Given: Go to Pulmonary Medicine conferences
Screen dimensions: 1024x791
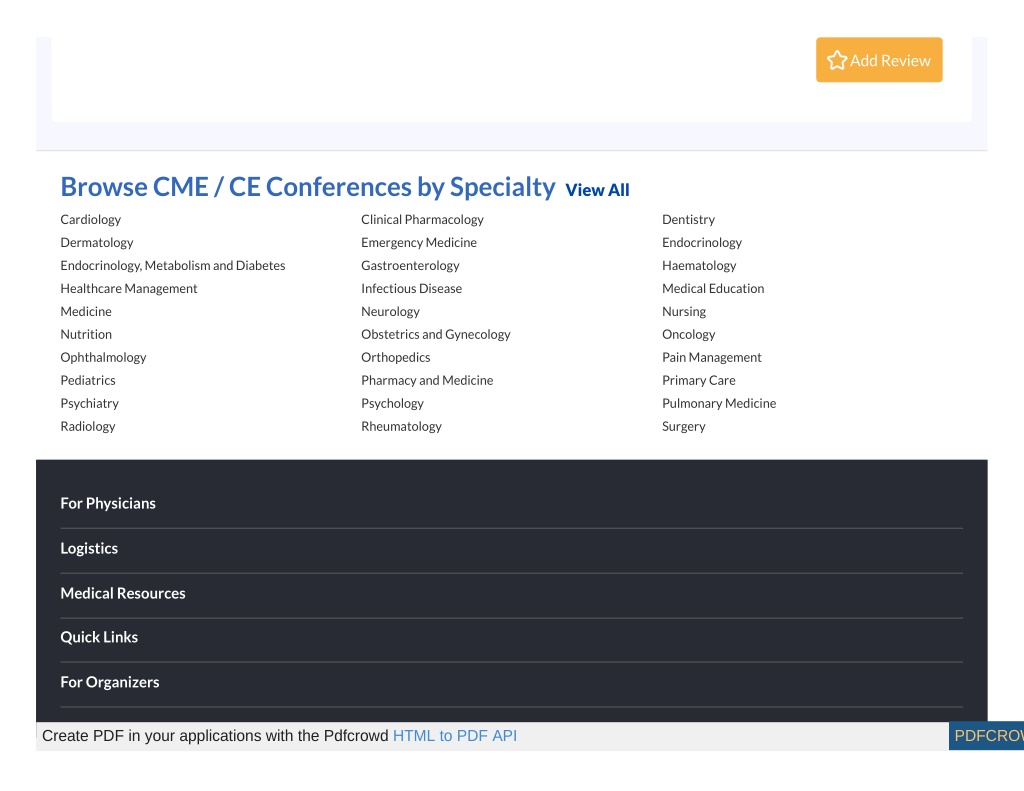Looking at the screenshot, I should 719,403.
